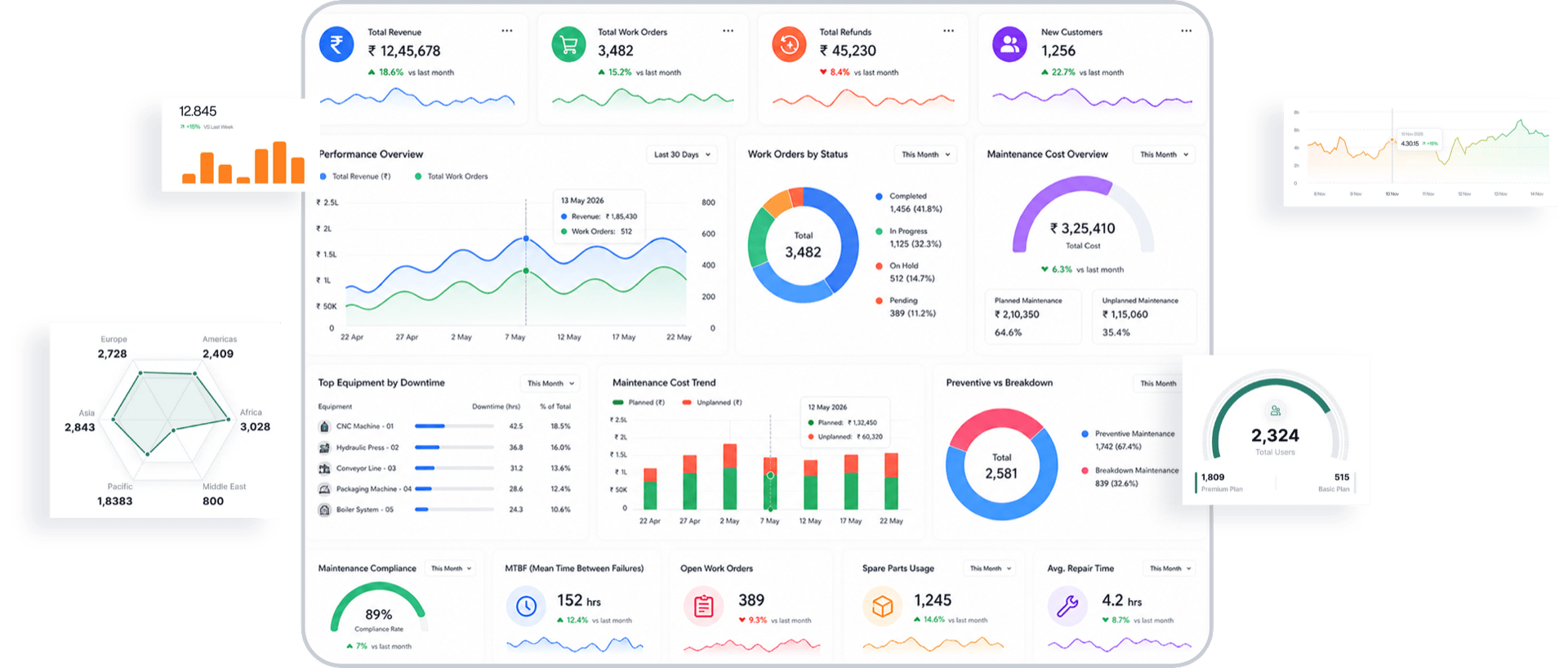The height and width of the screenshot is (668, 1568).
Task: Click the Avg. Repair Time wrench icon
Action: (x=1067, y=606)
